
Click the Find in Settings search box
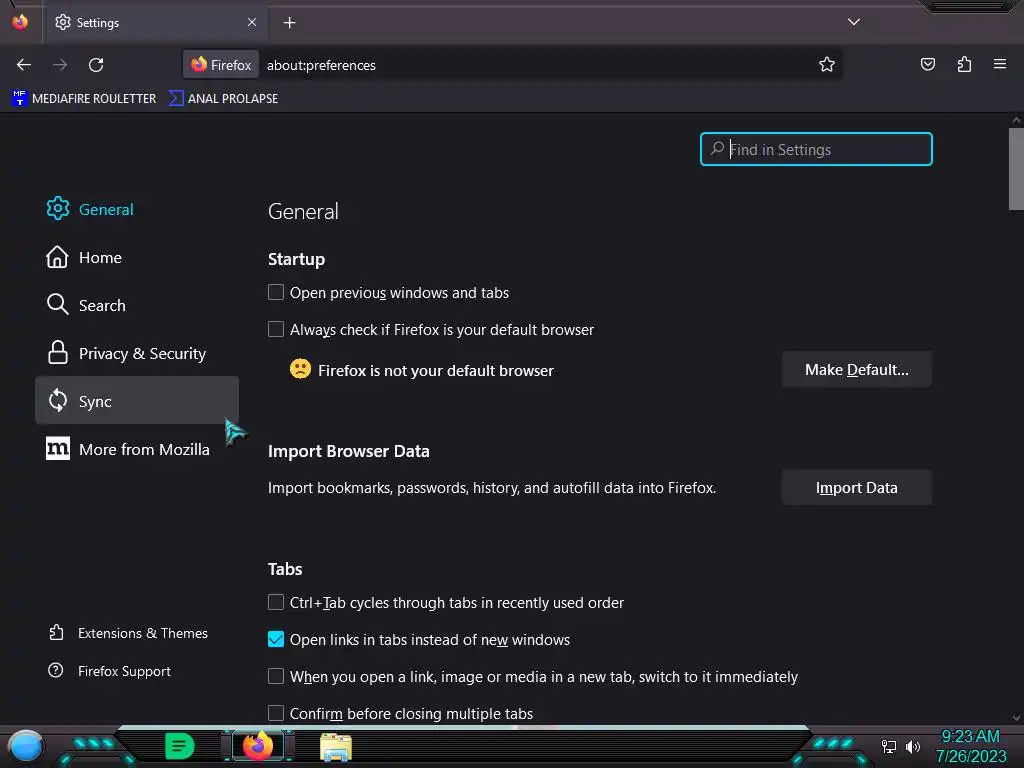[816, 149]
